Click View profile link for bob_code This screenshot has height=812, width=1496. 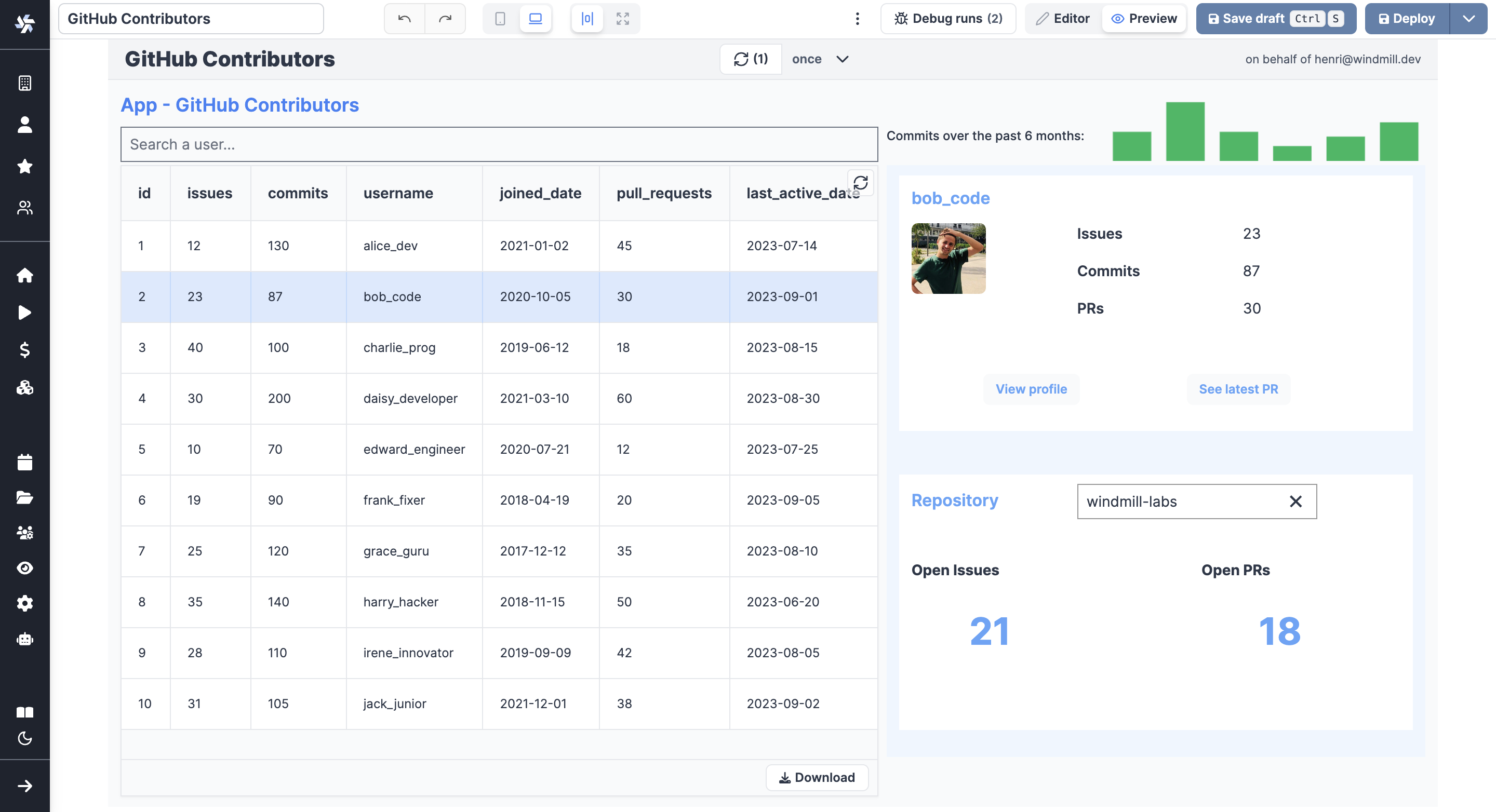pos(1031,389)
